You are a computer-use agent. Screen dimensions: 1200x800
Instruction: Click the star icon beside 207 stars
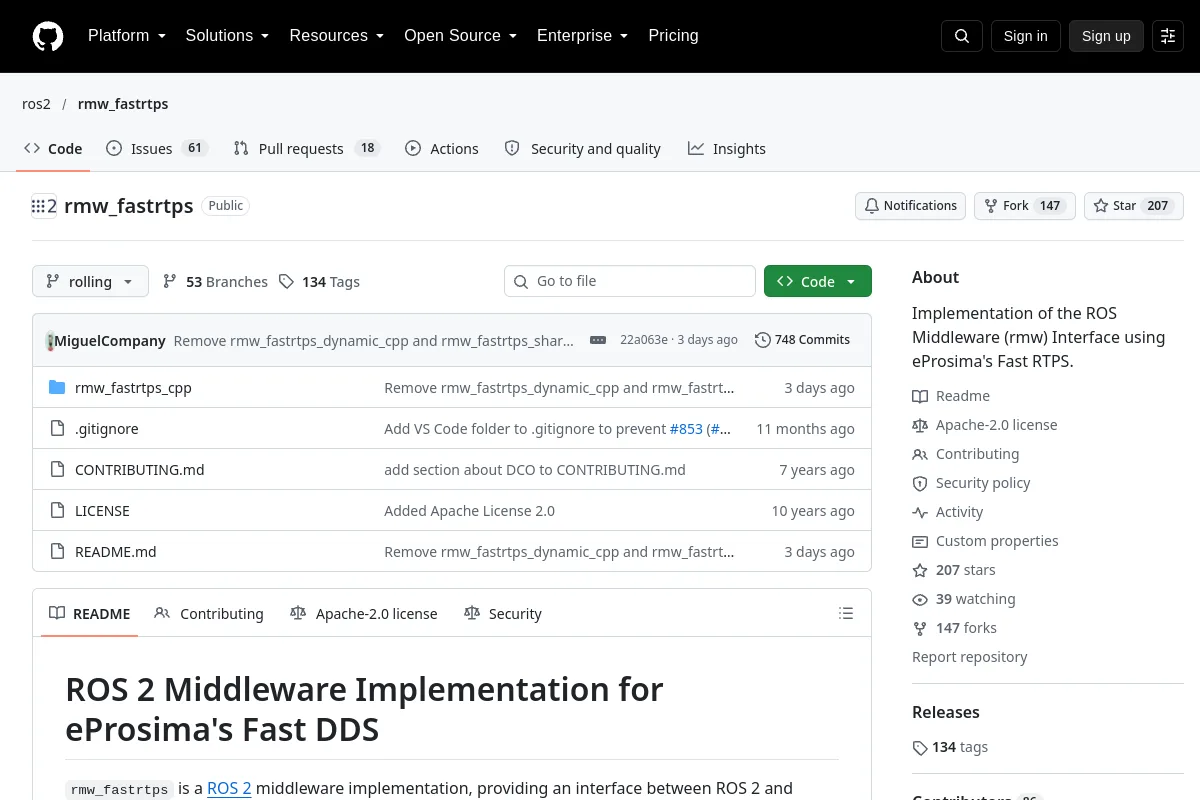pos(920,571)
